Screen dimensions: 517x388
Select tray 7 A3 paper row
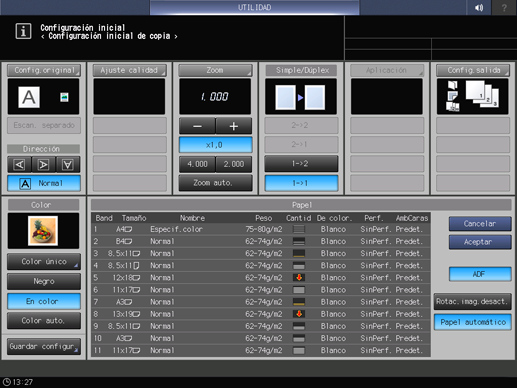(261, 302)
